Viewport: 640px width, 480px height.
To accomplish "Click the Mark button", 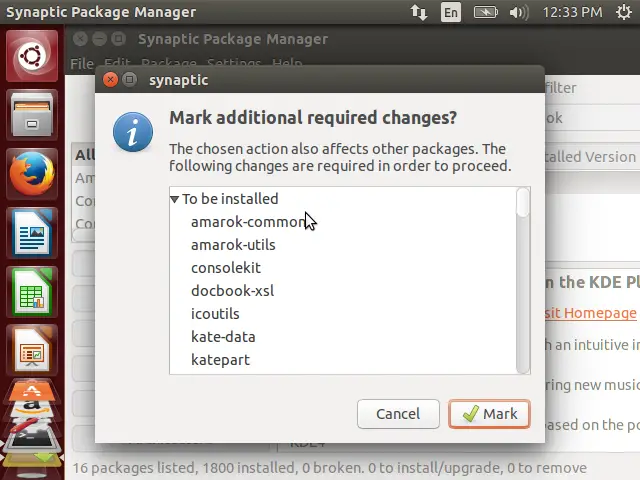I will tap(489, 414).
